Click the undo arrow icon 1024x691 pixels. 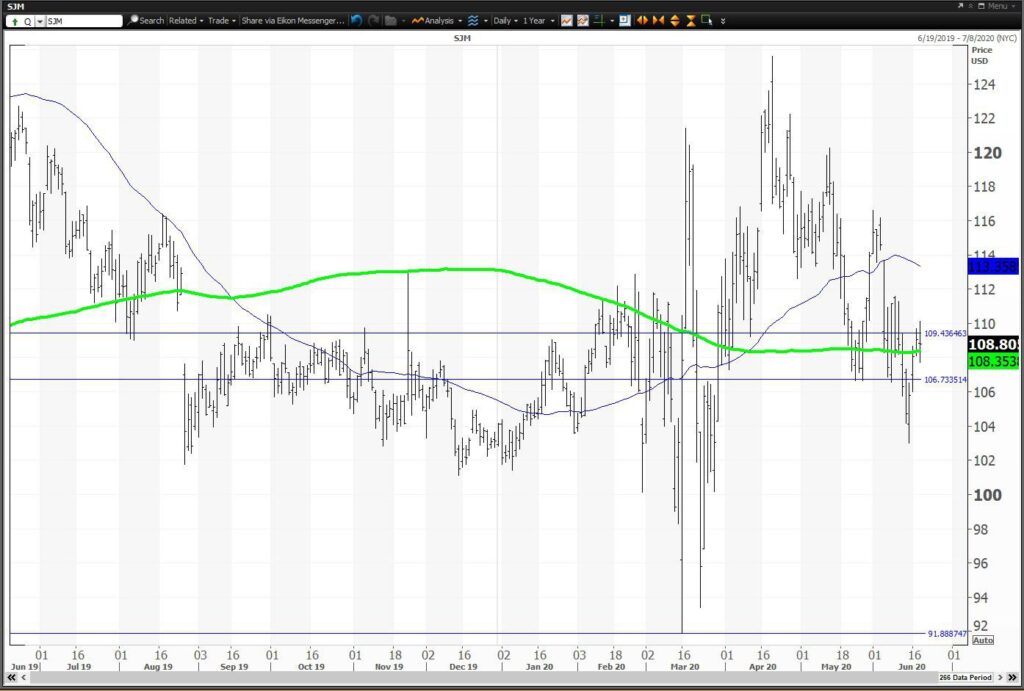tap(357, 21)
